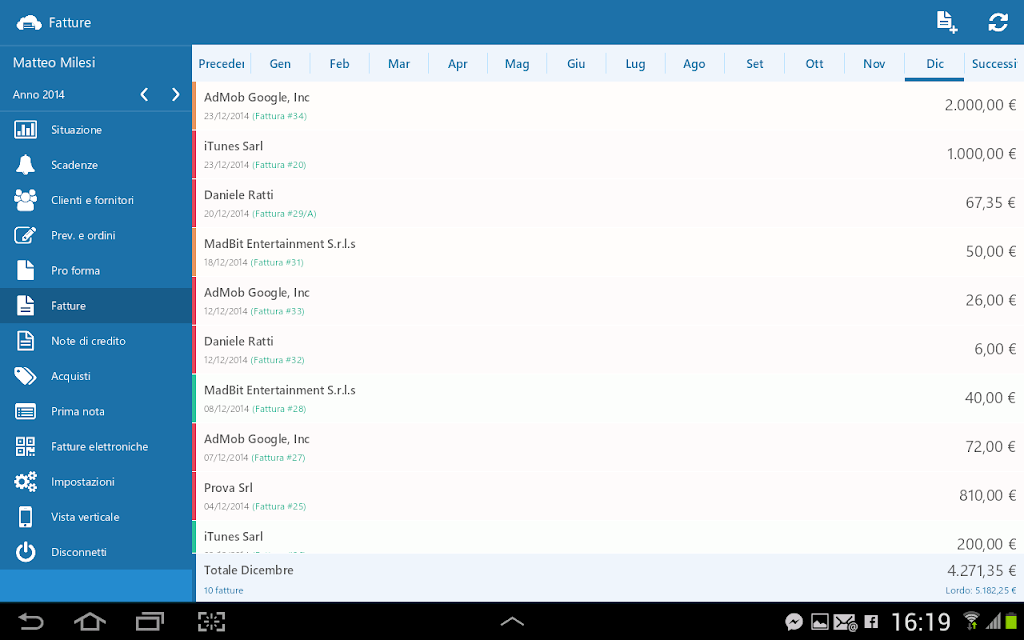Switch to the Gen month tab
This screenshot has height=640, width=1024.
280,63
